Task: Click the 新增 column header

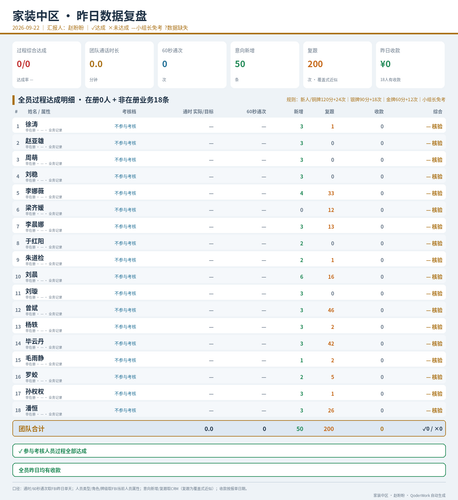Action: tap(298, 112)
